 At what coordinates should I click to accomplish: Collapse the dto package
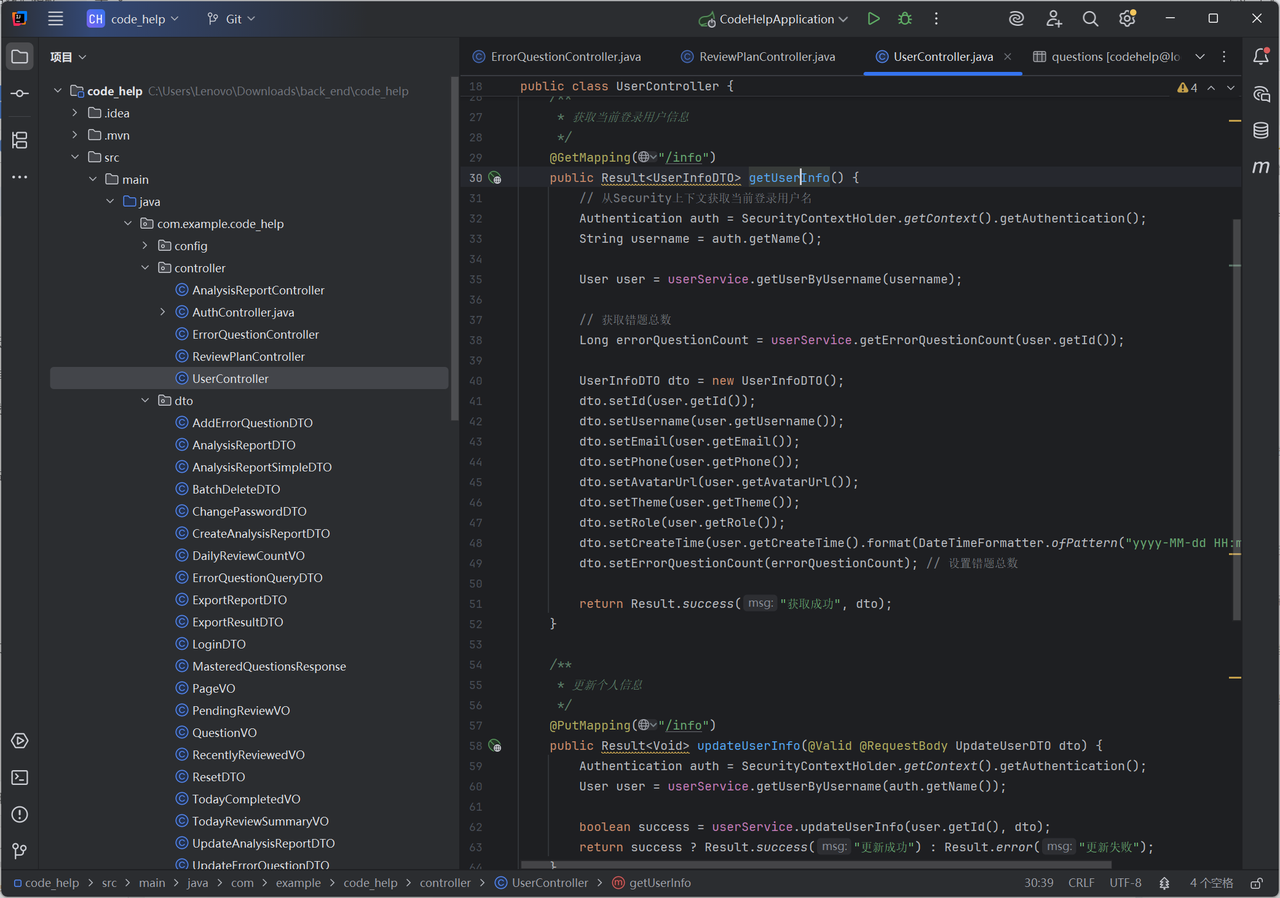(145, 401)
